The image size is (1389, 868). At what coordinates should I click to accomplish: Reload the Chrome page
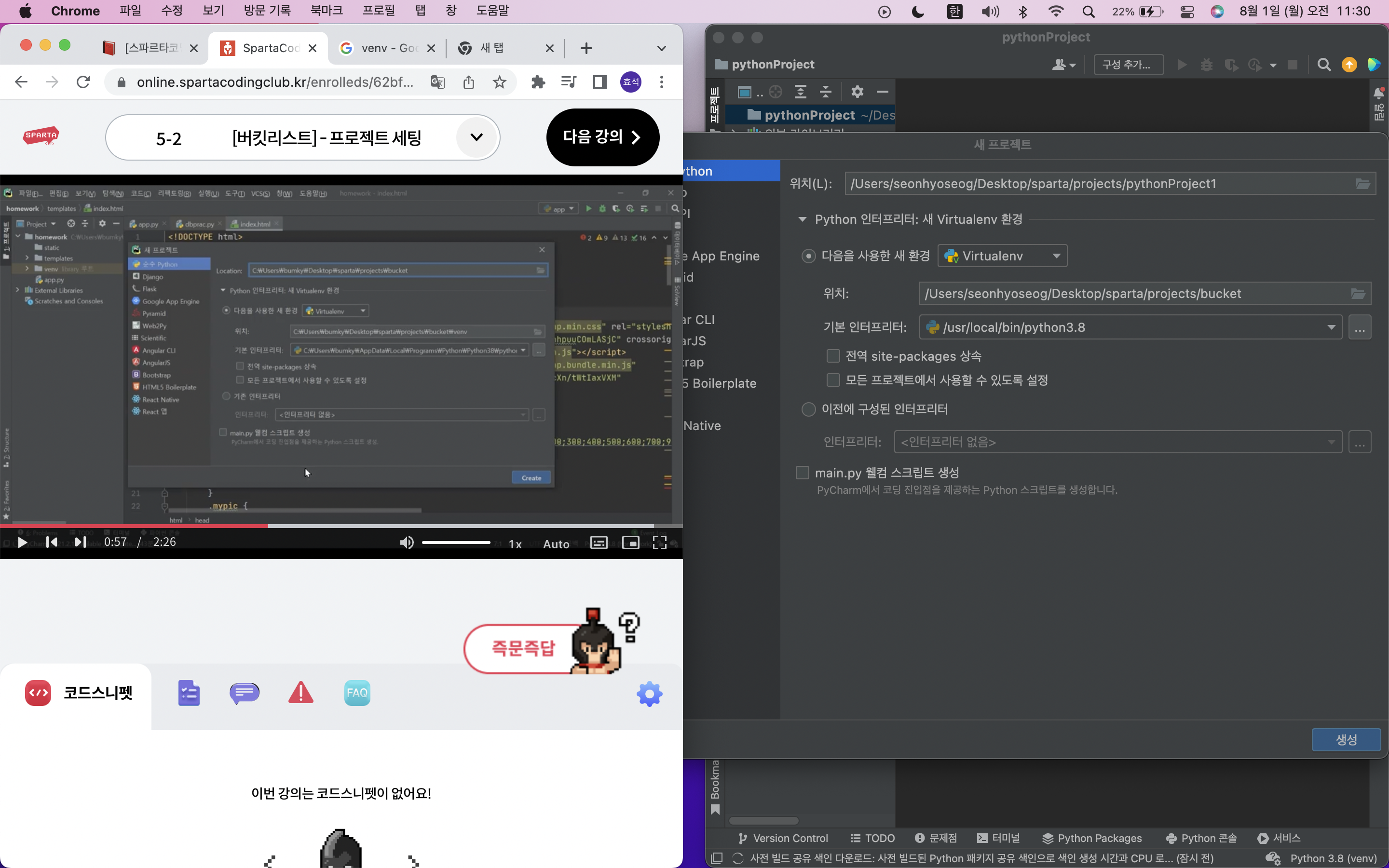click(x=83, y=82)
